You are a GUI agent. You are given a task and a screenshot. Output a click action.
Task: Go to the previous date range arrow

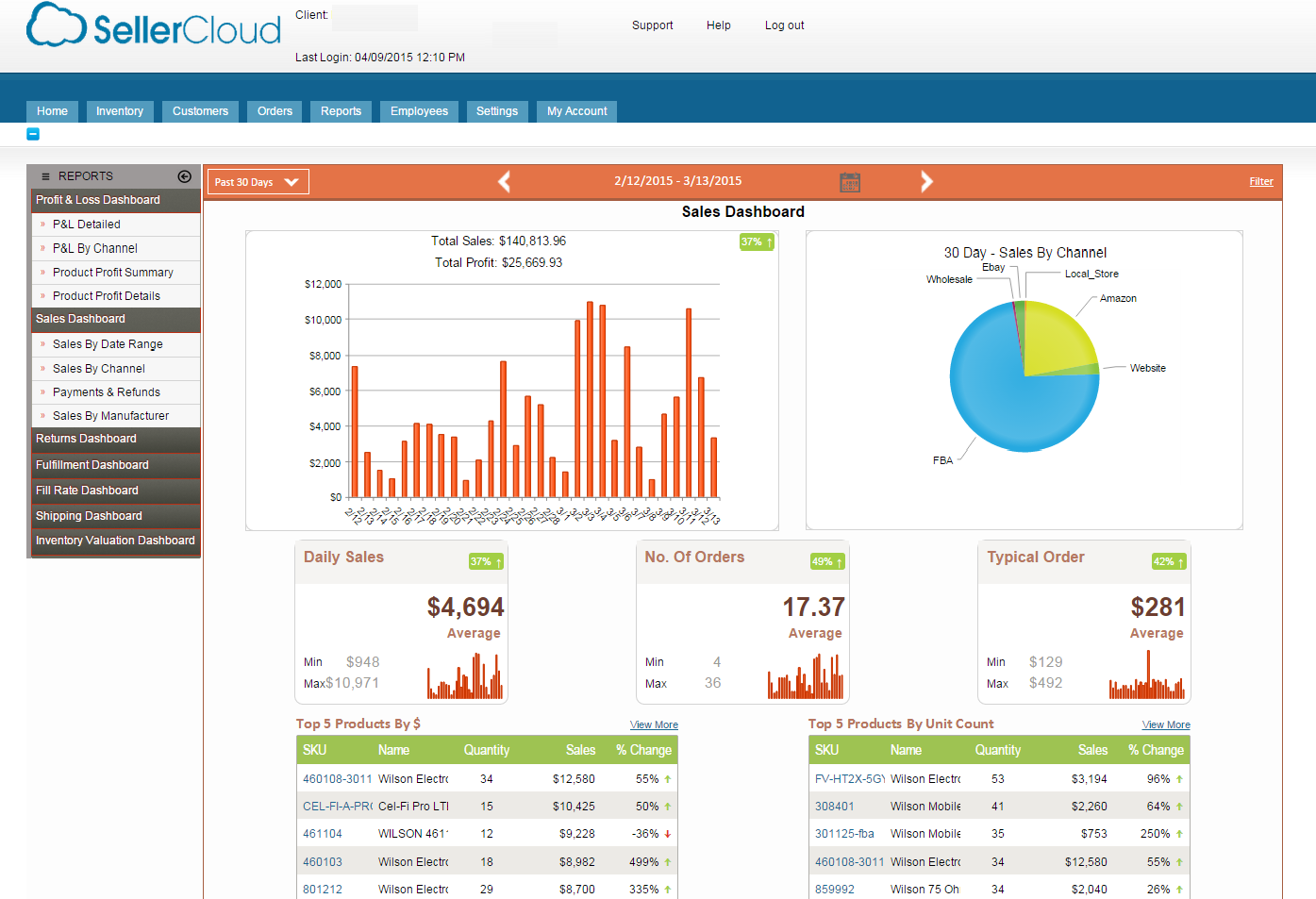tap(504, 181)
